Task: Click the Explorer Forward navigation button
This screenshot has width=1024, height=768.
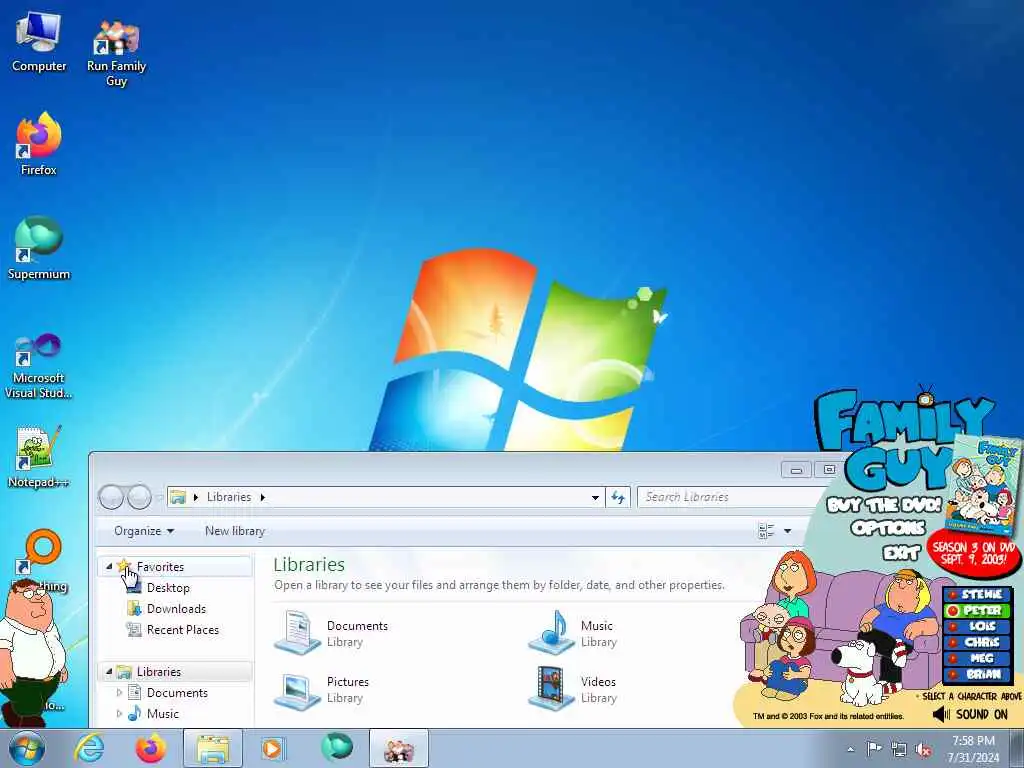Action: coord(139,497)
